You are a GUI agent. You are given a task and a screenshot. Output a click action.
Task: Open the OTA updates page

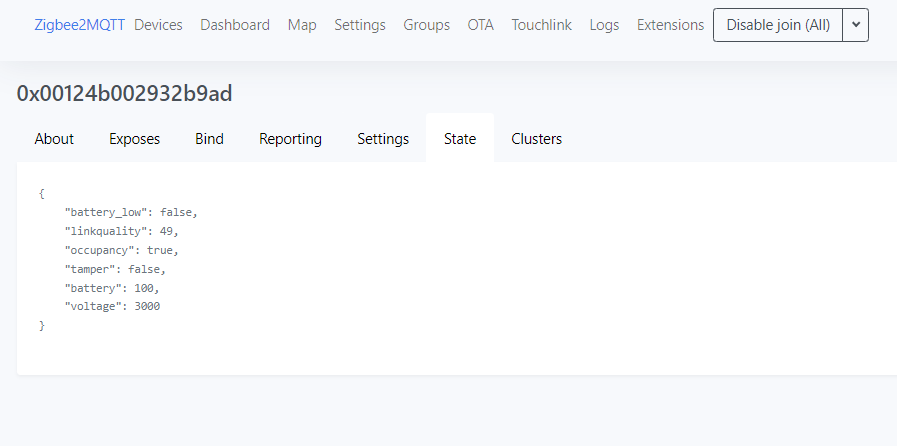(481, 25)
